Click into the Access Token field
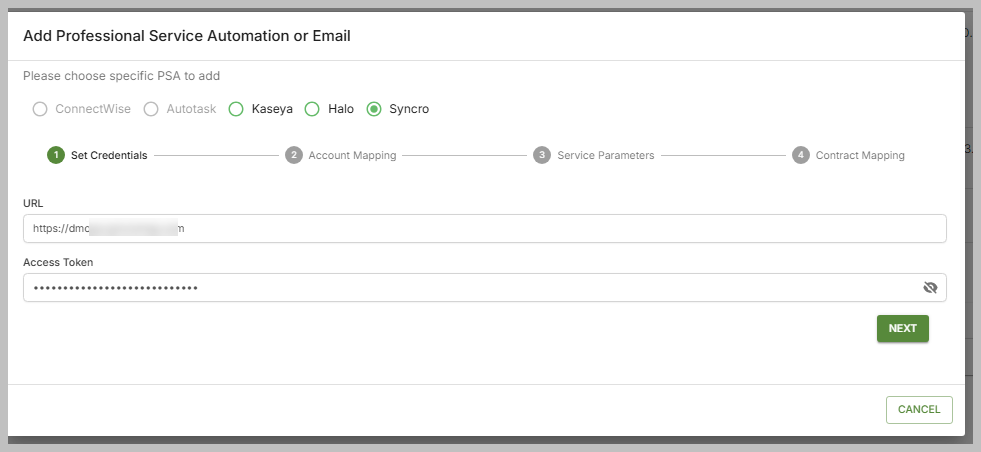The width and height of the screenshot is (981, 452). (x=485, y=287)
